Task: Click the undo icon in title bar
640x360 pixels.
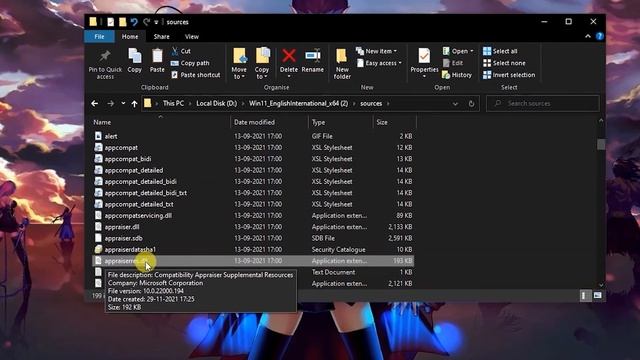Action: click(134, 22)
